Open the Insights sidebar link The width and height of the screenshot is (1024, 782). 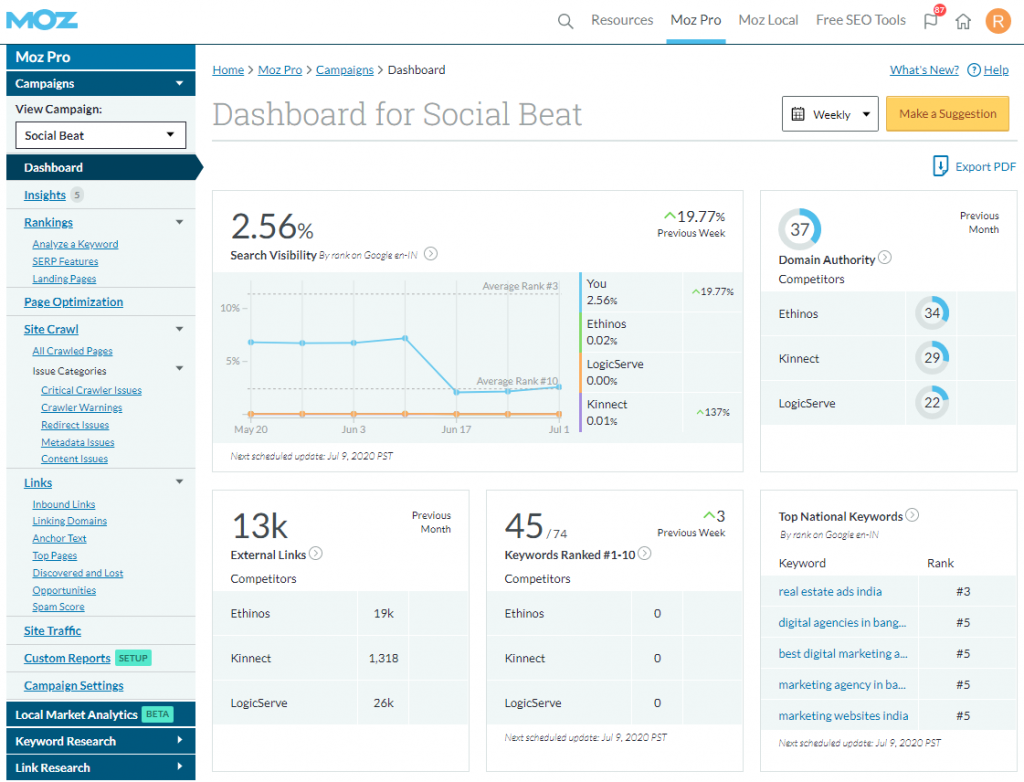point(44,195)
